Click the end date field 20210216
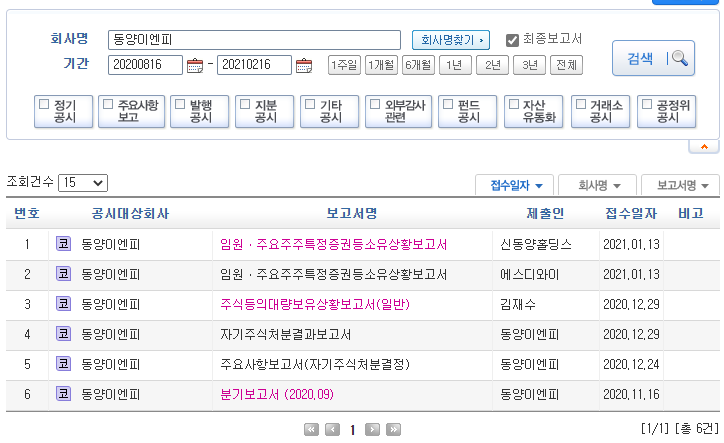This screenshot has width=724, height=443. tap(254, 65)
